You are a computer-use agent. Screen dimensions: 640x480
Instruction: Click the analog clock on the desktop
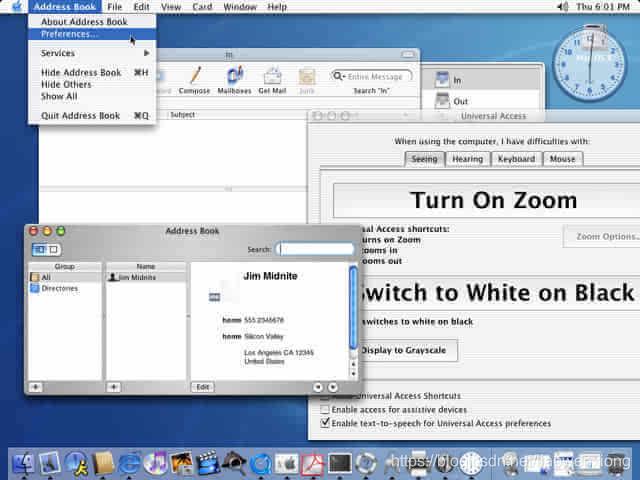(x=589, y=64)
